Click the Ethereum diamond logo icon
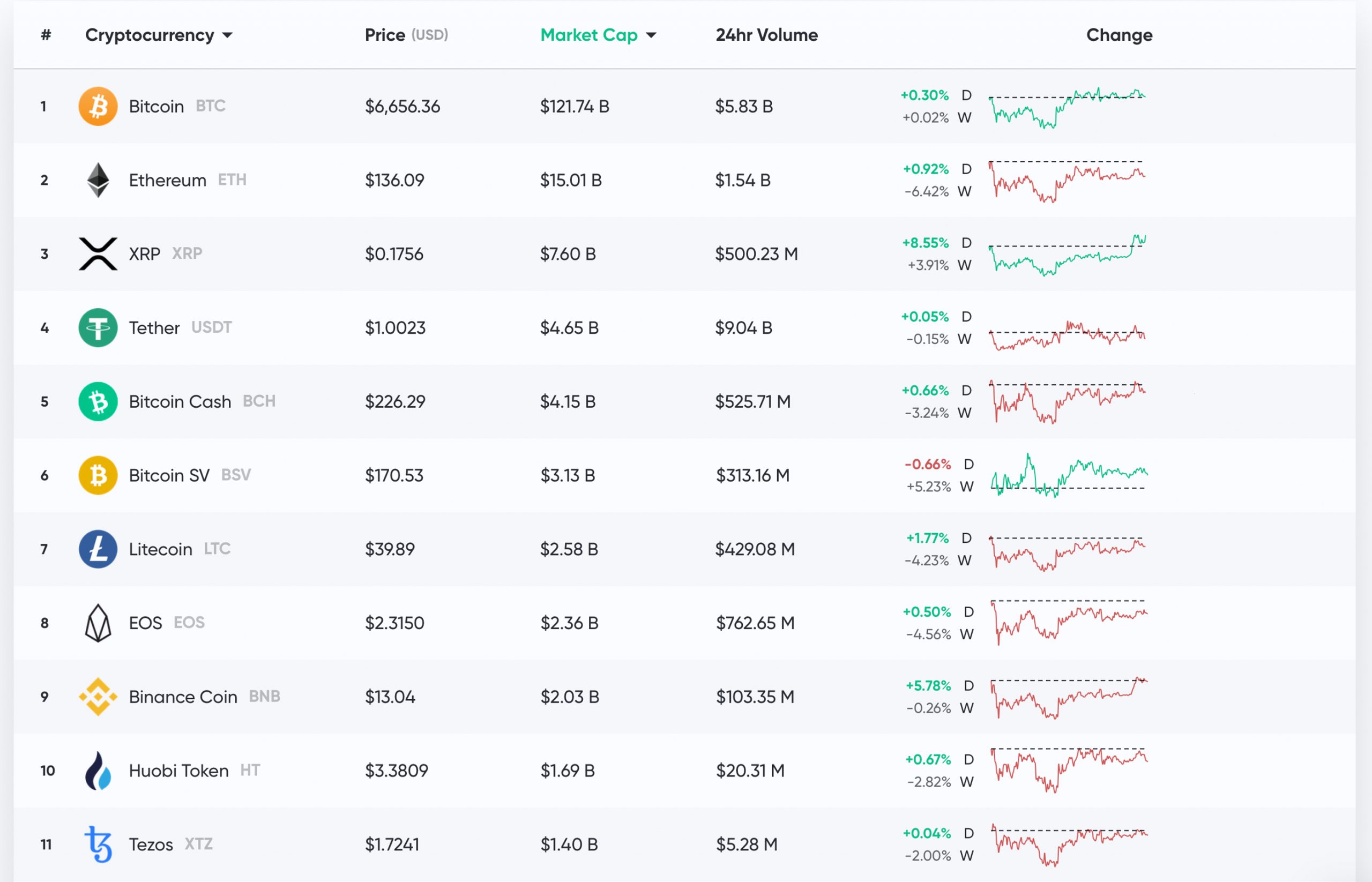The height and width of the screenshot is (882, 1372). coord(98,181)
